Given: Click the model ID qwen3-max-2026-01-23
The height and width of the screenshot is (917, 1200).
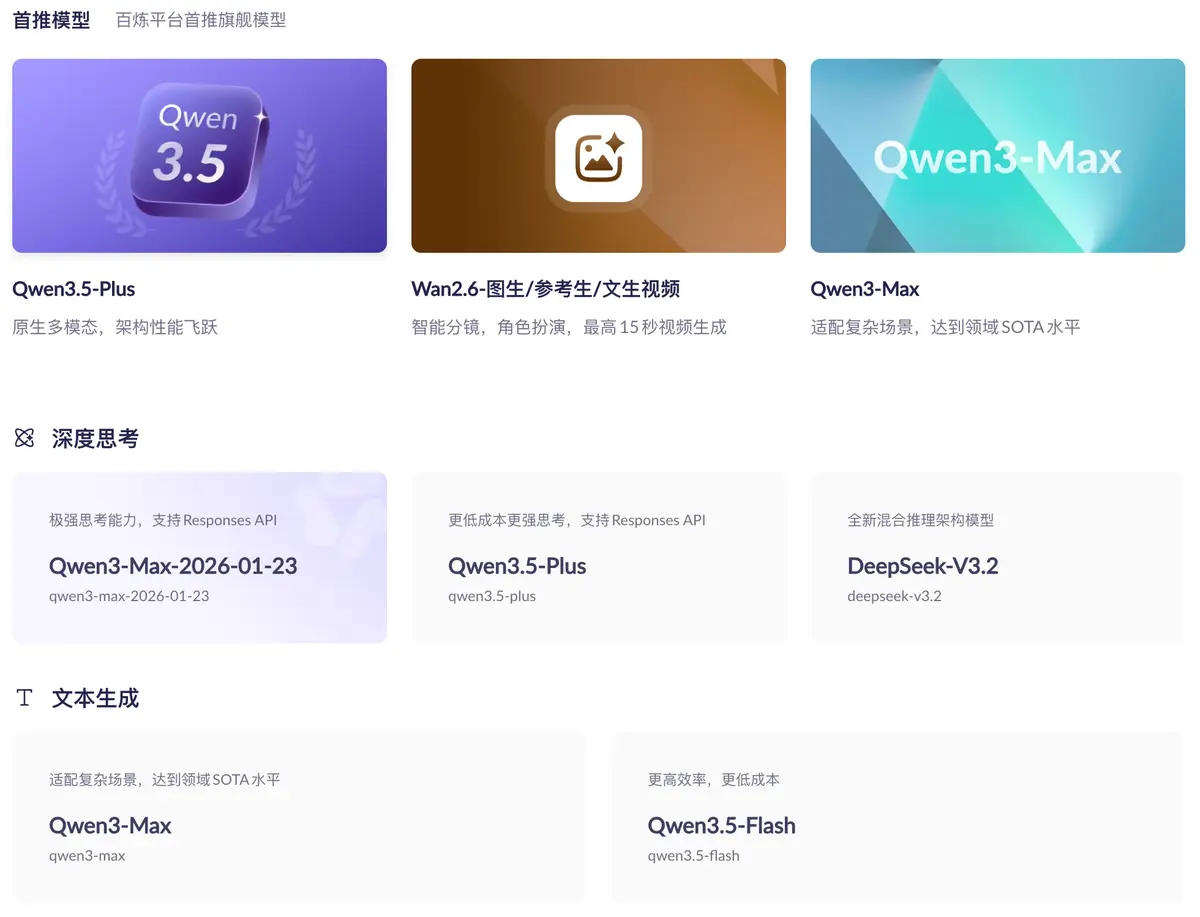Looking at the screenshot, I should [x=129, y=596].
